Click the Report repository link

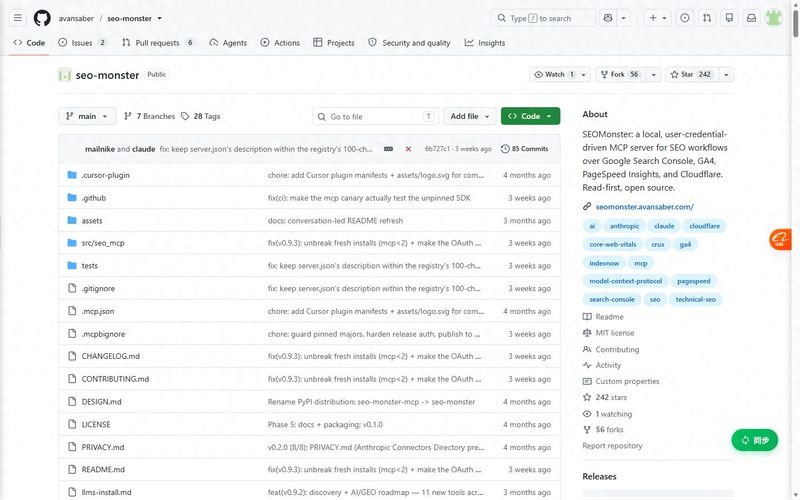coord(612,446)
